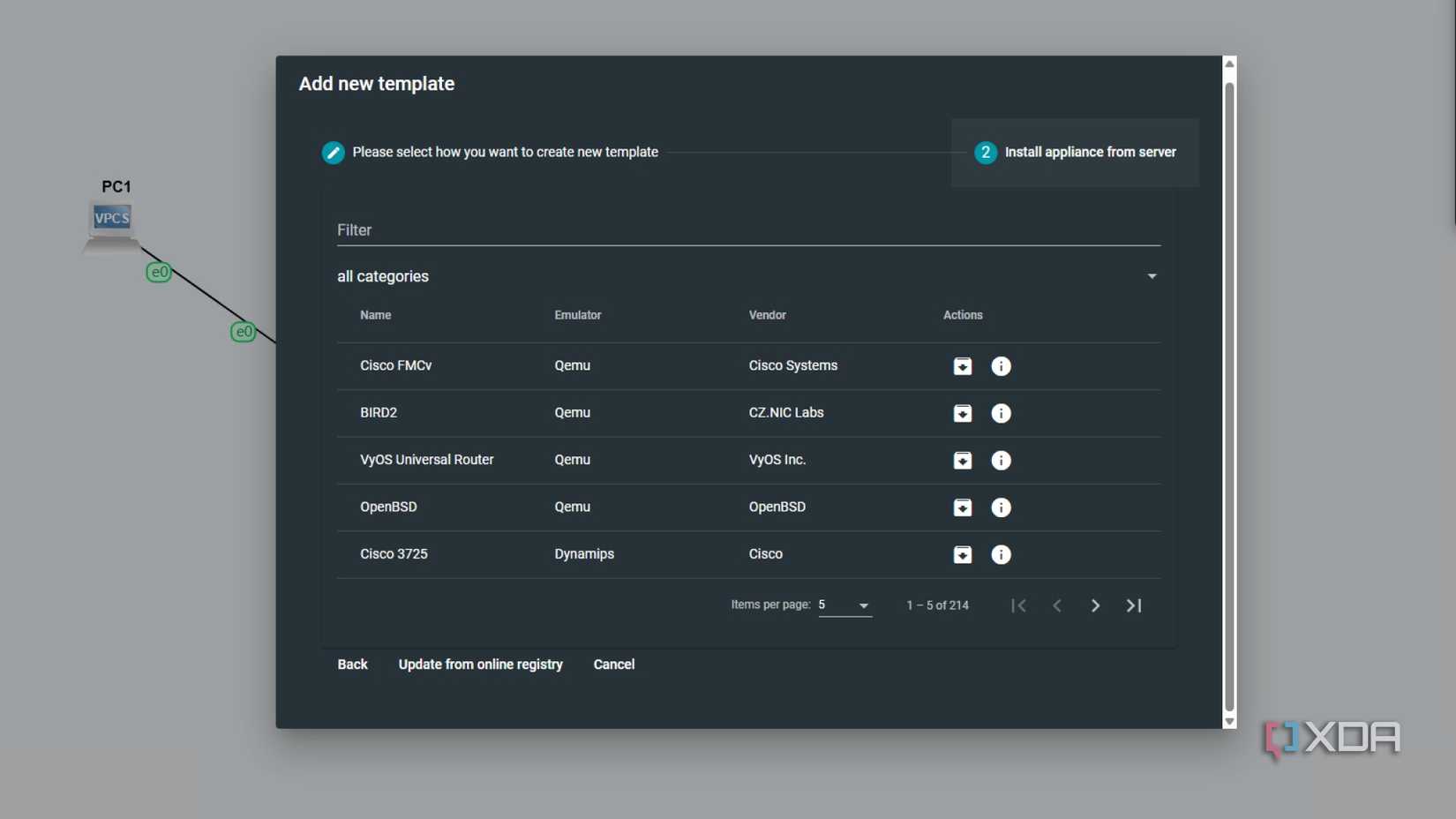Viewport: 1456px width, 819px height.
Task: Click the 1 – 5 of 214 range label
Action: 937,605
